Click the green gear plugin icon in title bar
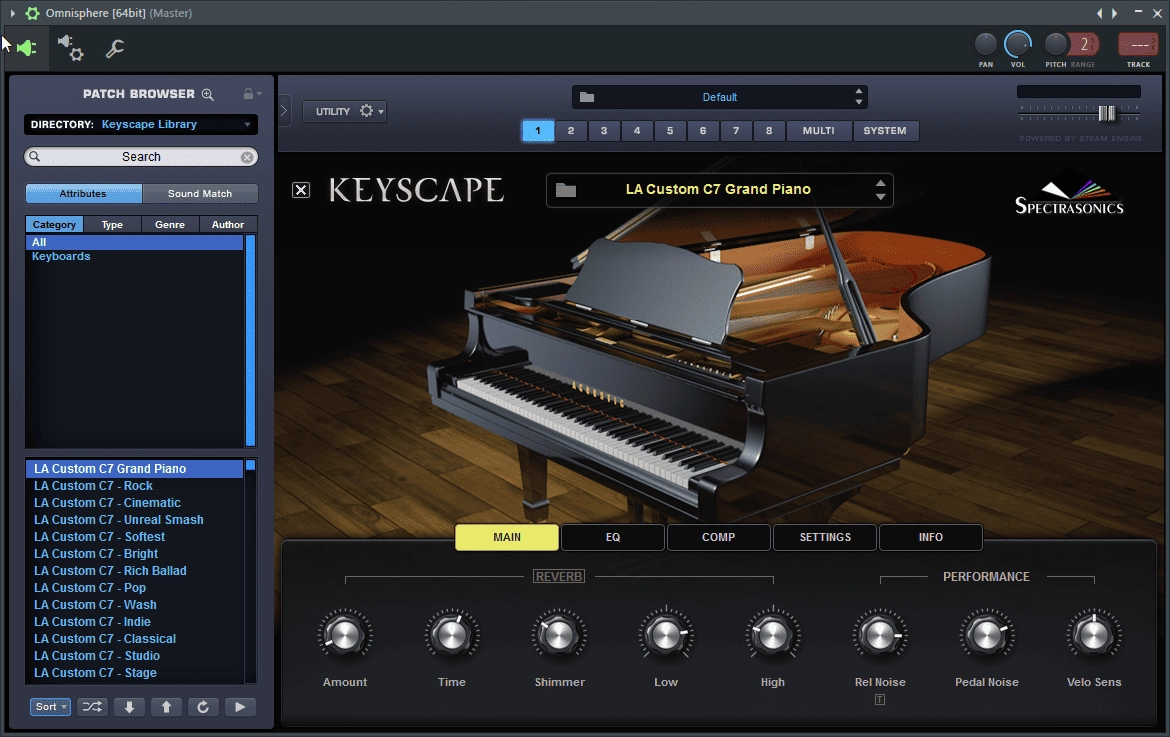Viewport: 1170px width, 737px height. 32,13
